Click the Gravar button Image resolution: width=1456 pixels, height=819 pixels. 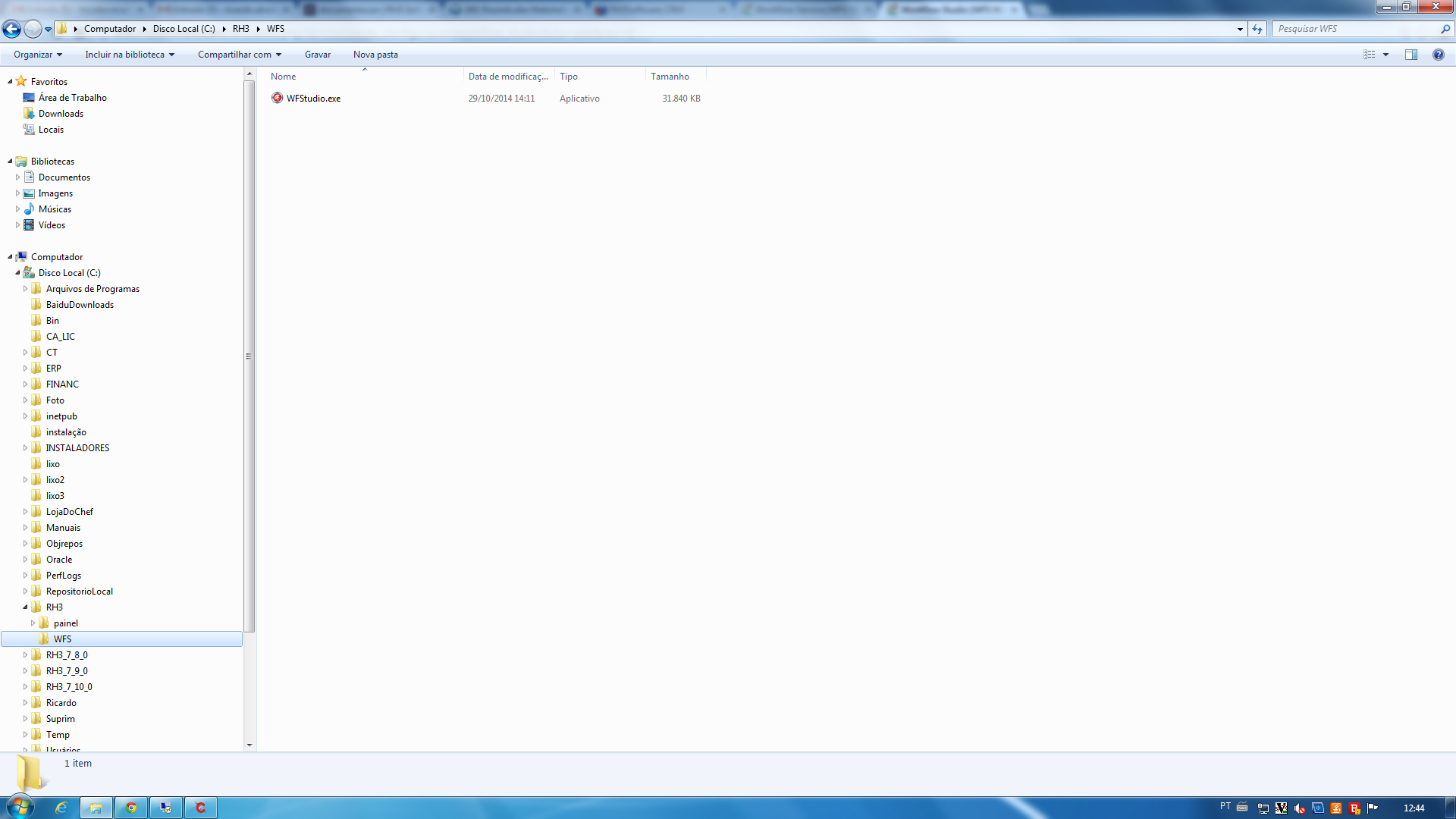pos(317,55)
